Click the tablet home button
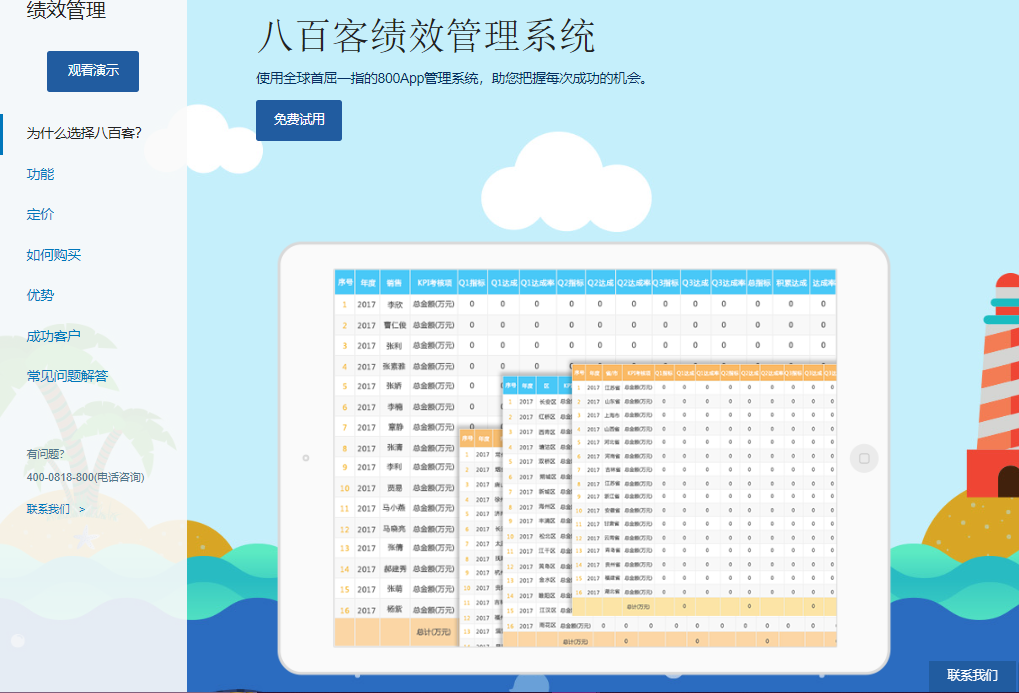 [x=864, y=458]
